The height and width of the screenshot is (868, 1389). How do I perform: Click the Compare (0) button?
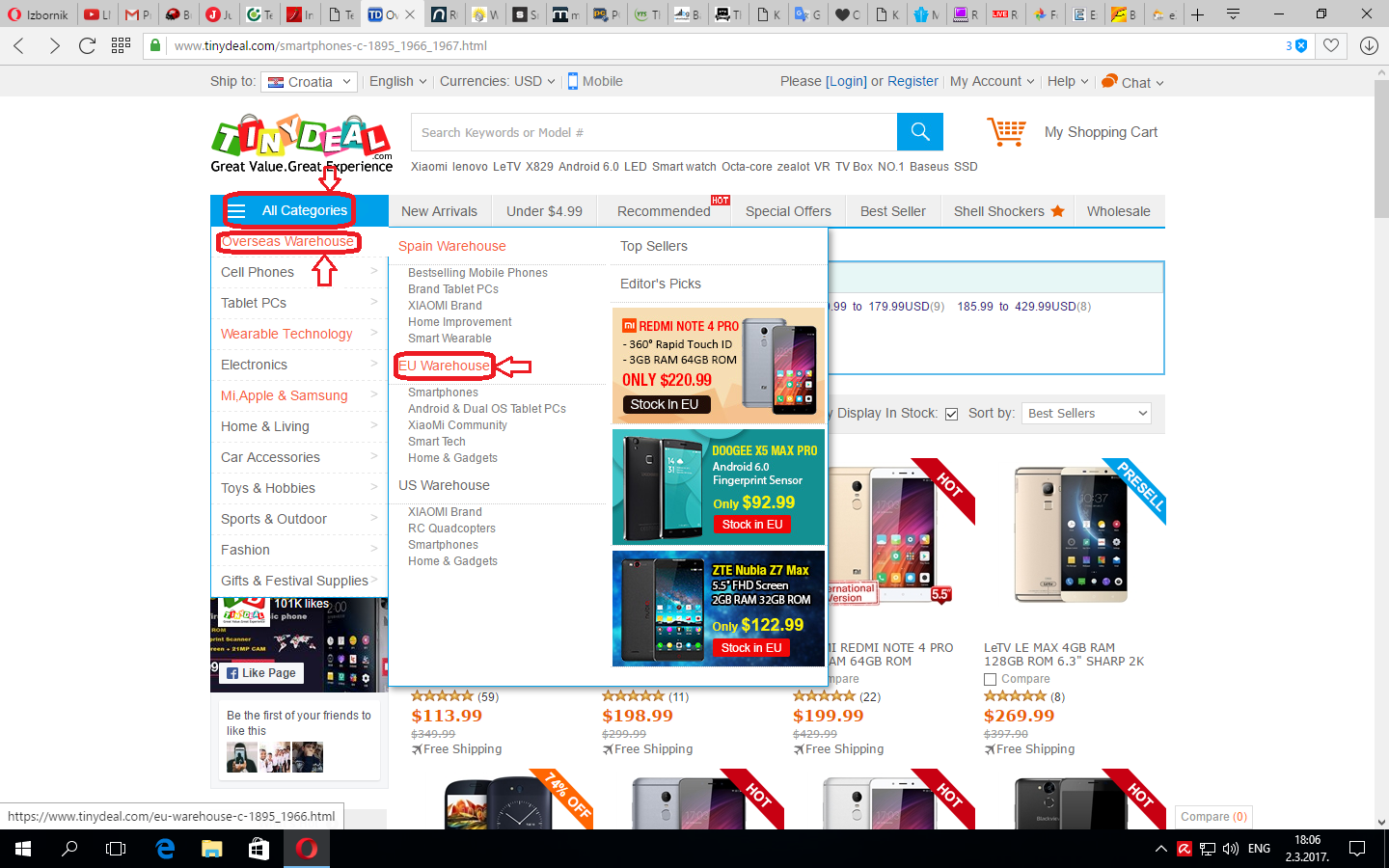[x=1213, y=817]
